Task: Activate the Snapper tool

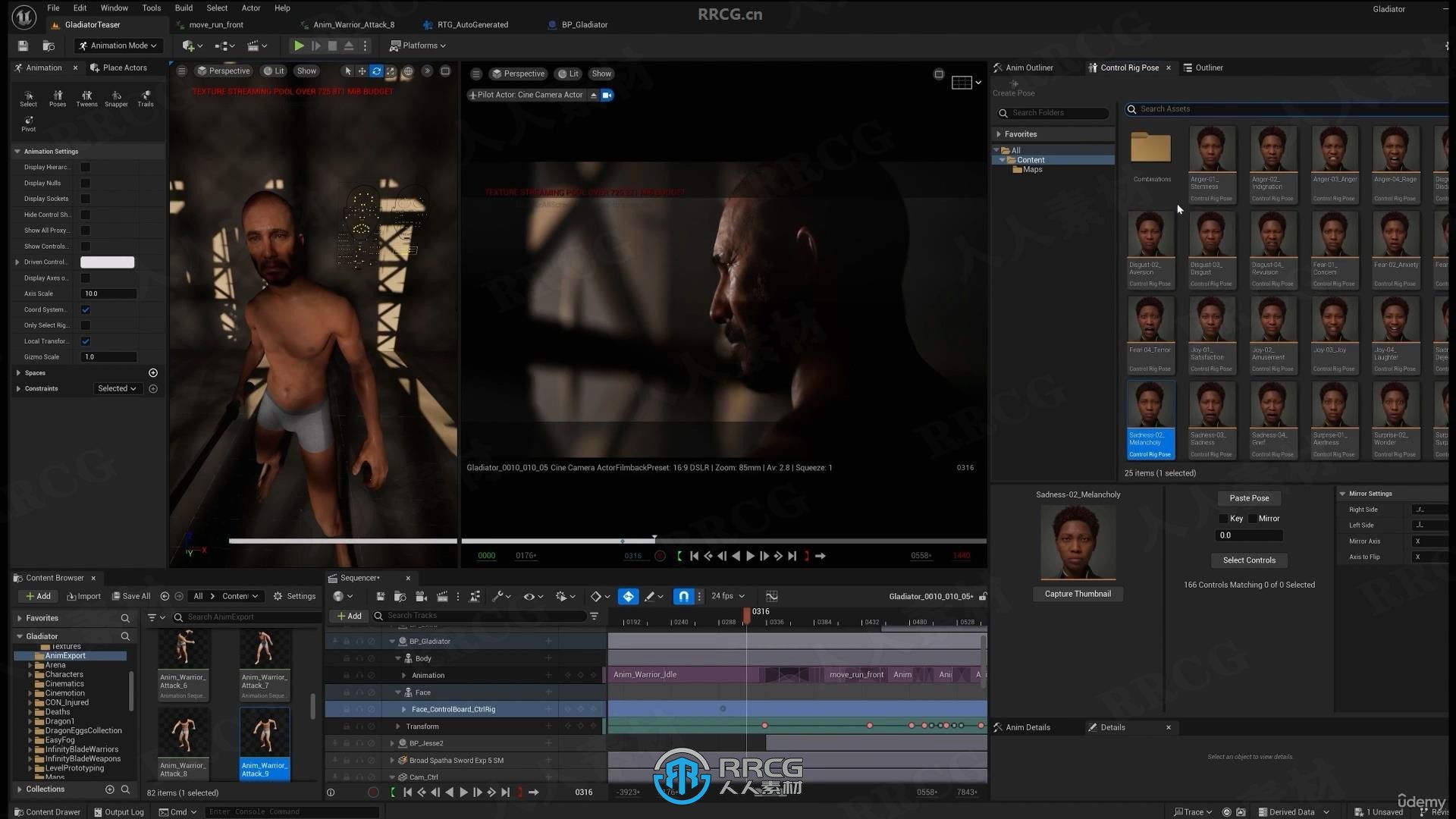Action: click(x=116, y=99)
